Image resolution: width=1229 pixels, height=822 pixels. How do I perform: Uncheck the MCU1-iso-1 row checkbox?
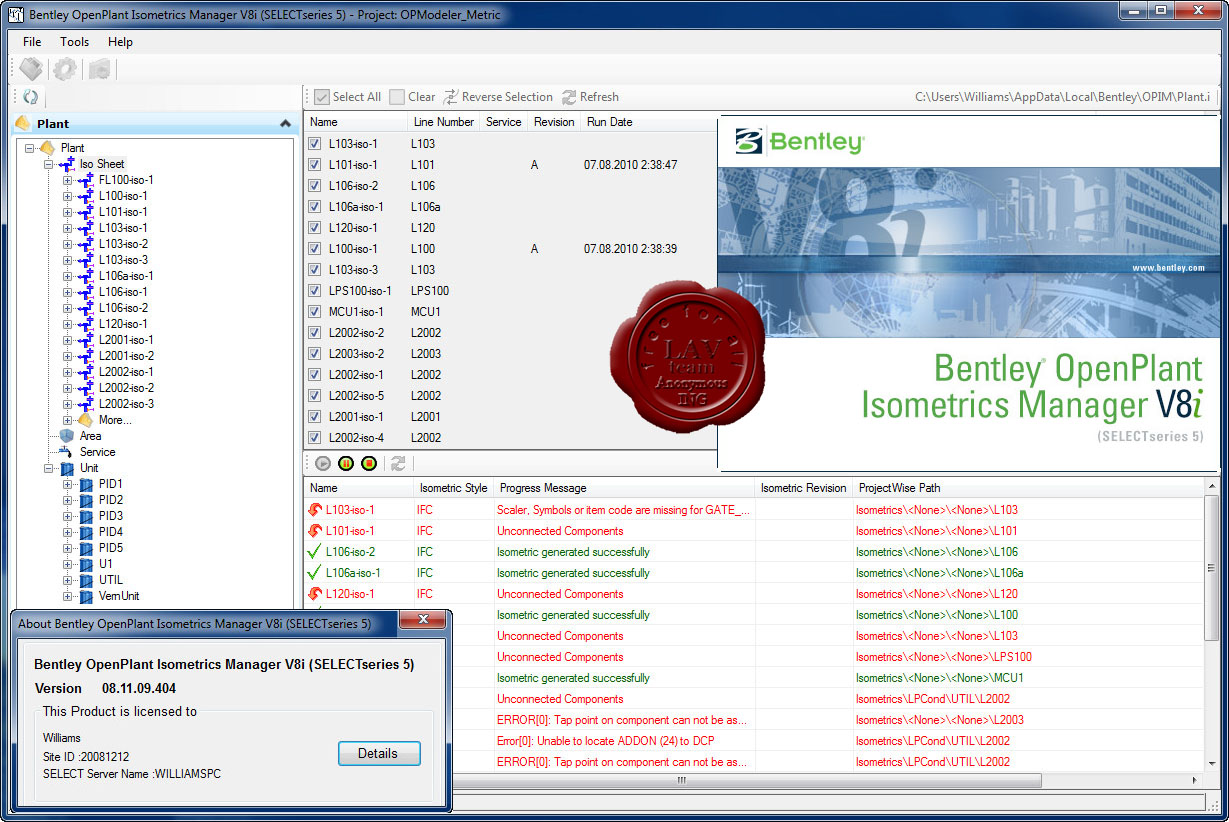(x=315, y=312)
